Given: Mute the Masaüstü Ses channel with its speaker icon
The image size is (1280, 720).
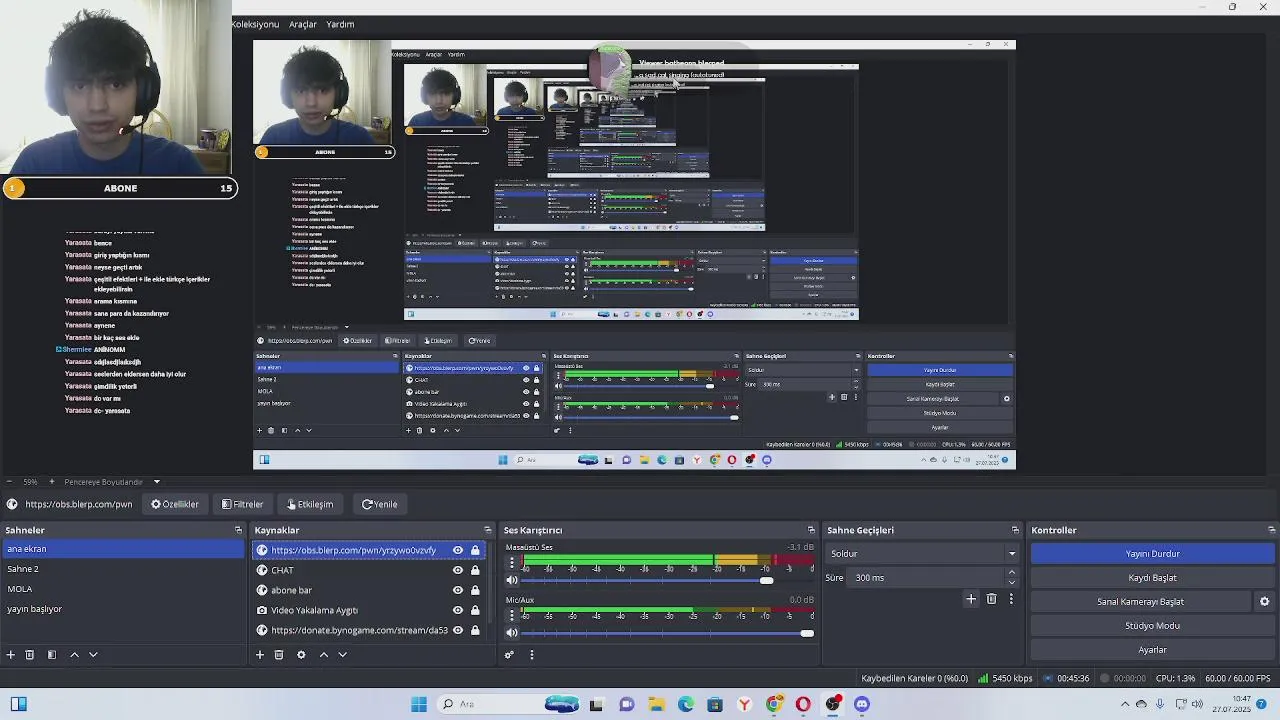Looking at the screenshot, I should 512,580.
